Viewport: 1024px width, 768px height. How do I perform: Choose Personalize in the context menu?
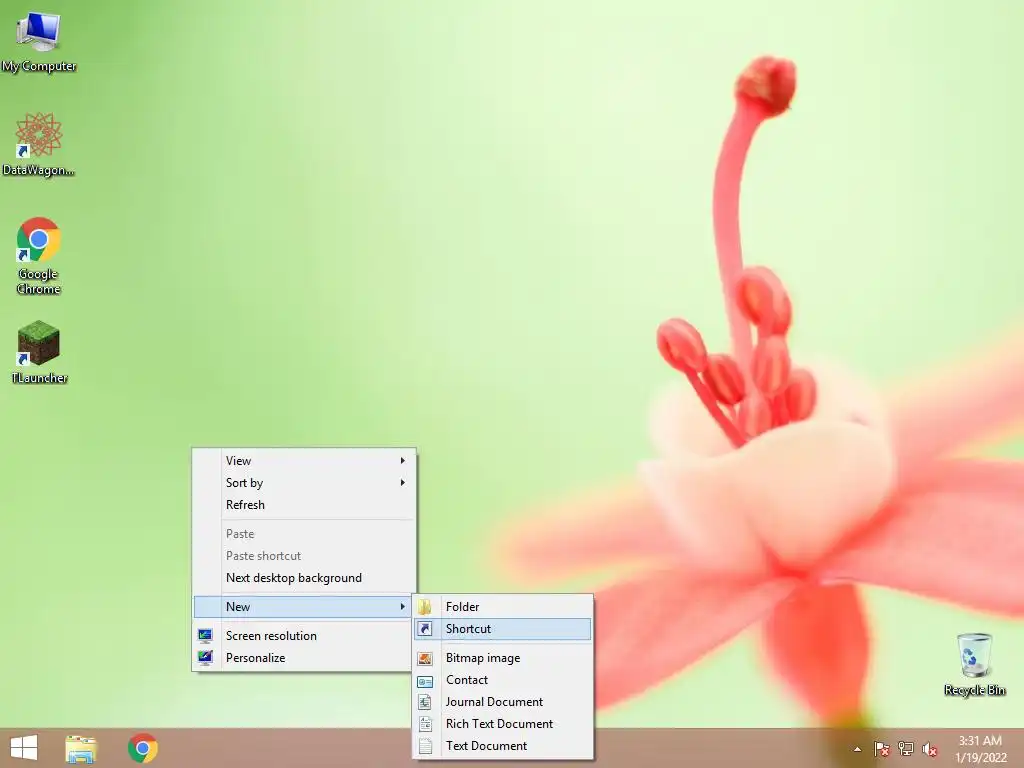[x=304, y=658]
